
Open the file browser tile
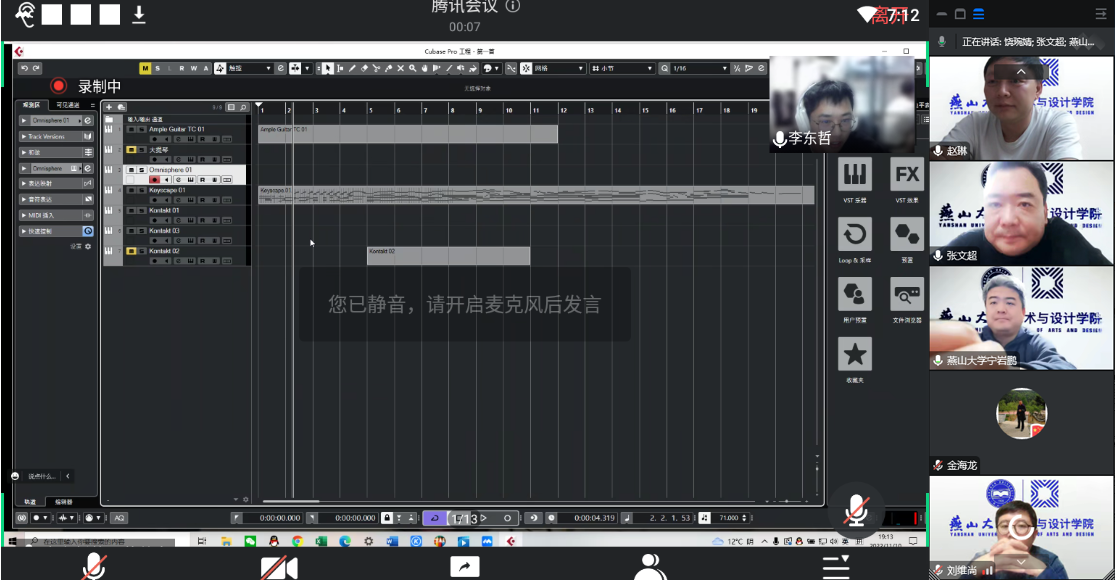click(907, 295)
